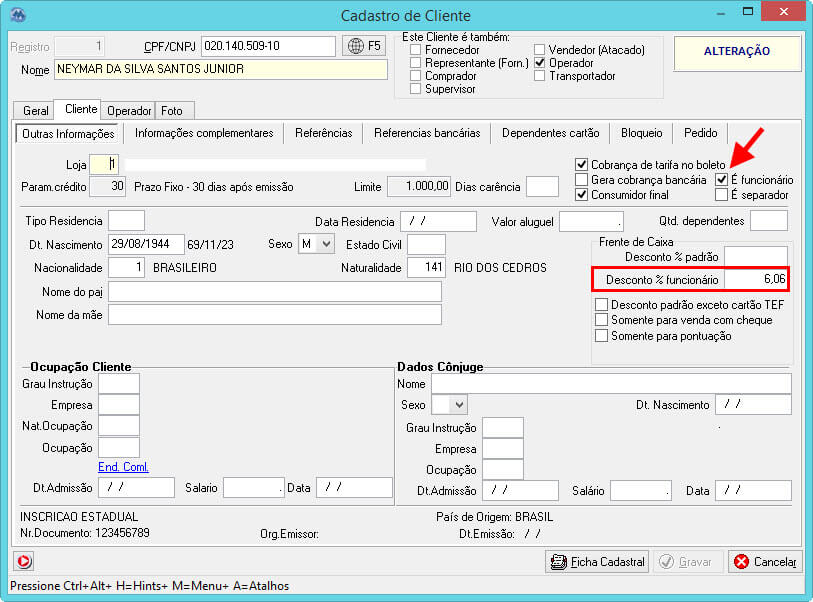Click the Cancelar button
Viewport: 813px width, 602px height.
(765, 562)
